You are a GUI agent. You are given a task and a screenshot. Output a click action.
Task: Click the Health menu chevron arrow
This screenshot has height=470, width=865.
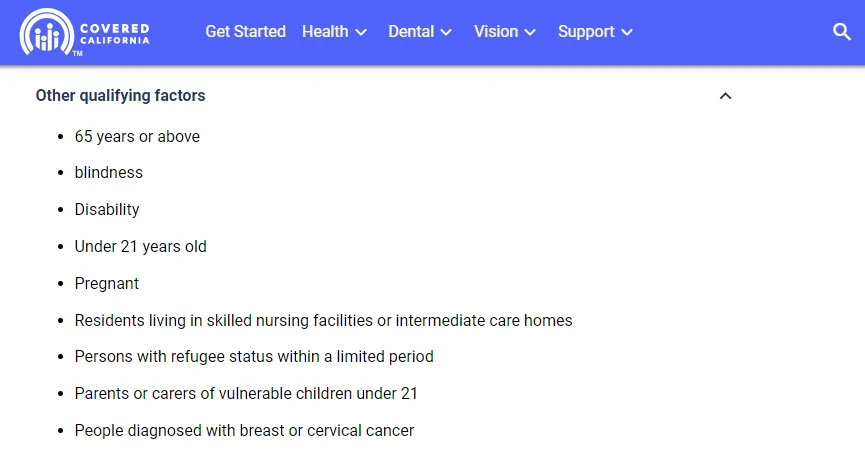click(x=361, y=33)
